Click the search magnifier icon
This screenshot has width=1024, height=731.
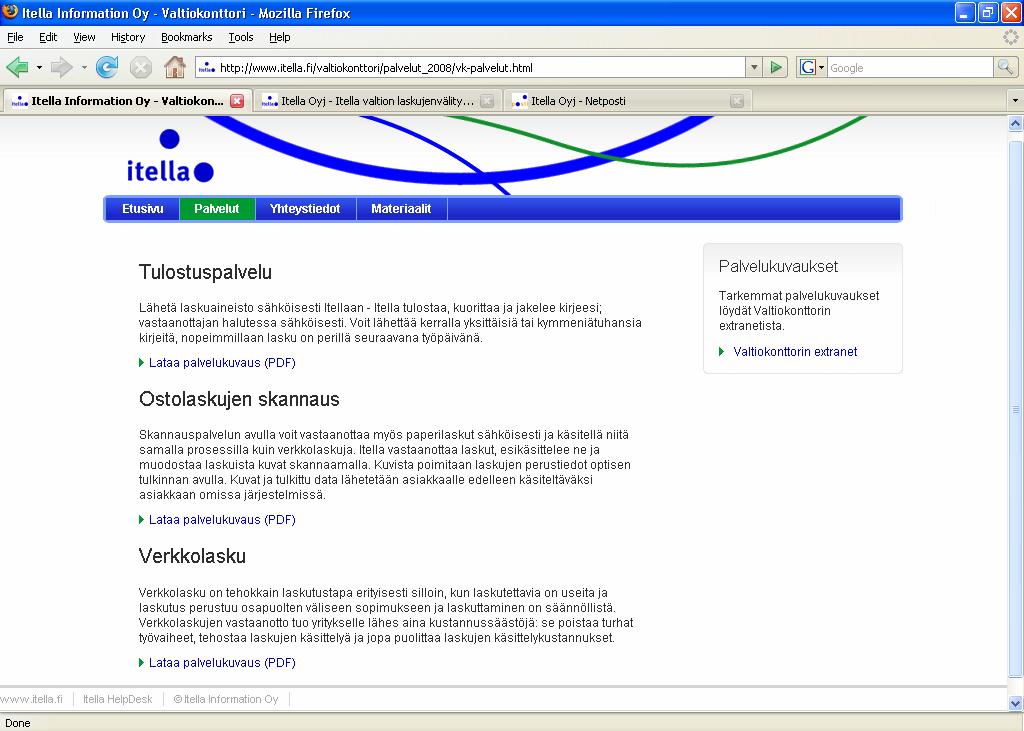point(1005,67)
